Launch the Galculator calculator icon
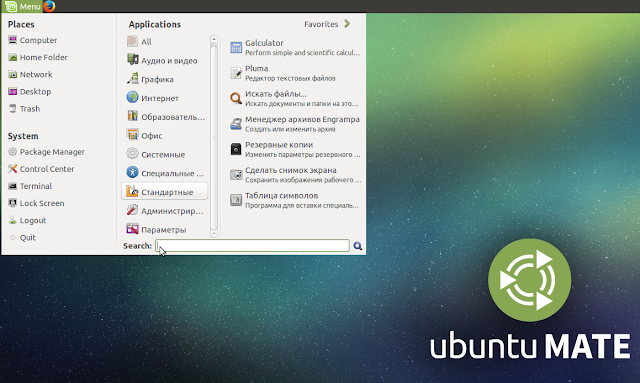 pyautogui.click(x=236, y=47)
